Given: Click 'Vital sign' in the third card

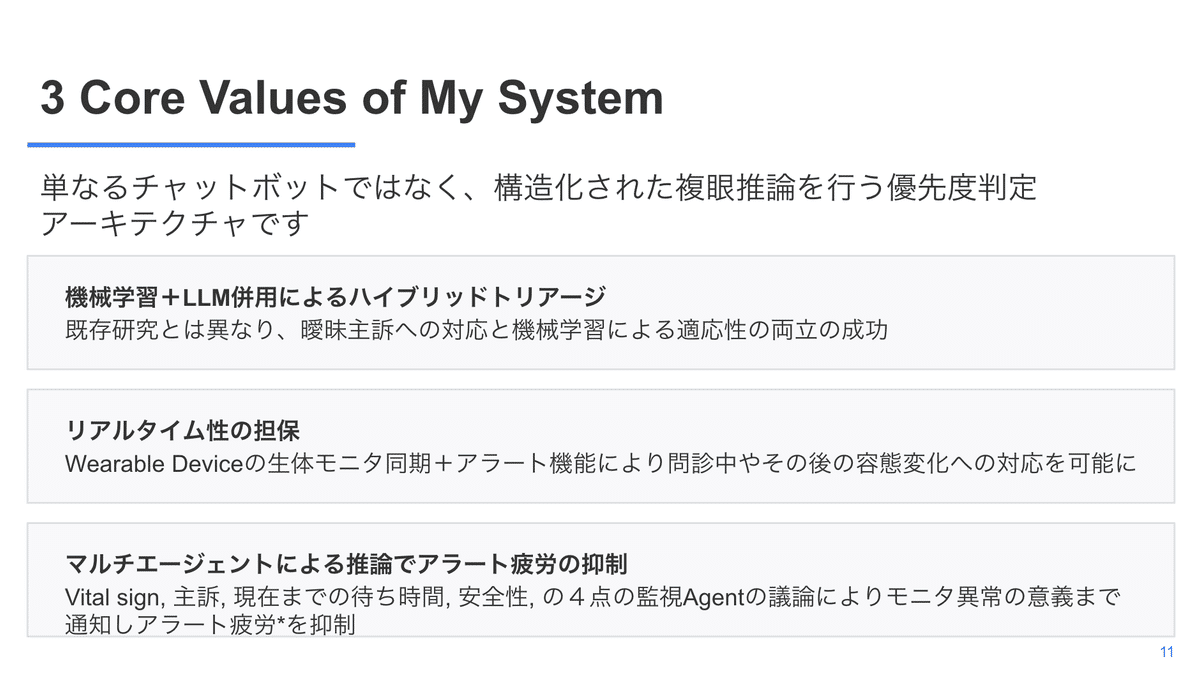Looking at the screenshot, I should (111, 598).
